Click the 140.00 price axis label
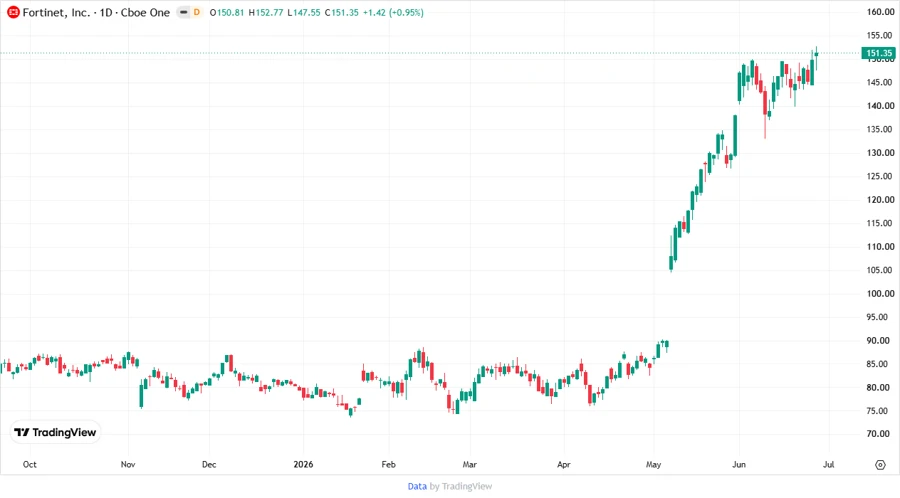Viewport: 900px width, 498px height. click(x=880, y=106)
